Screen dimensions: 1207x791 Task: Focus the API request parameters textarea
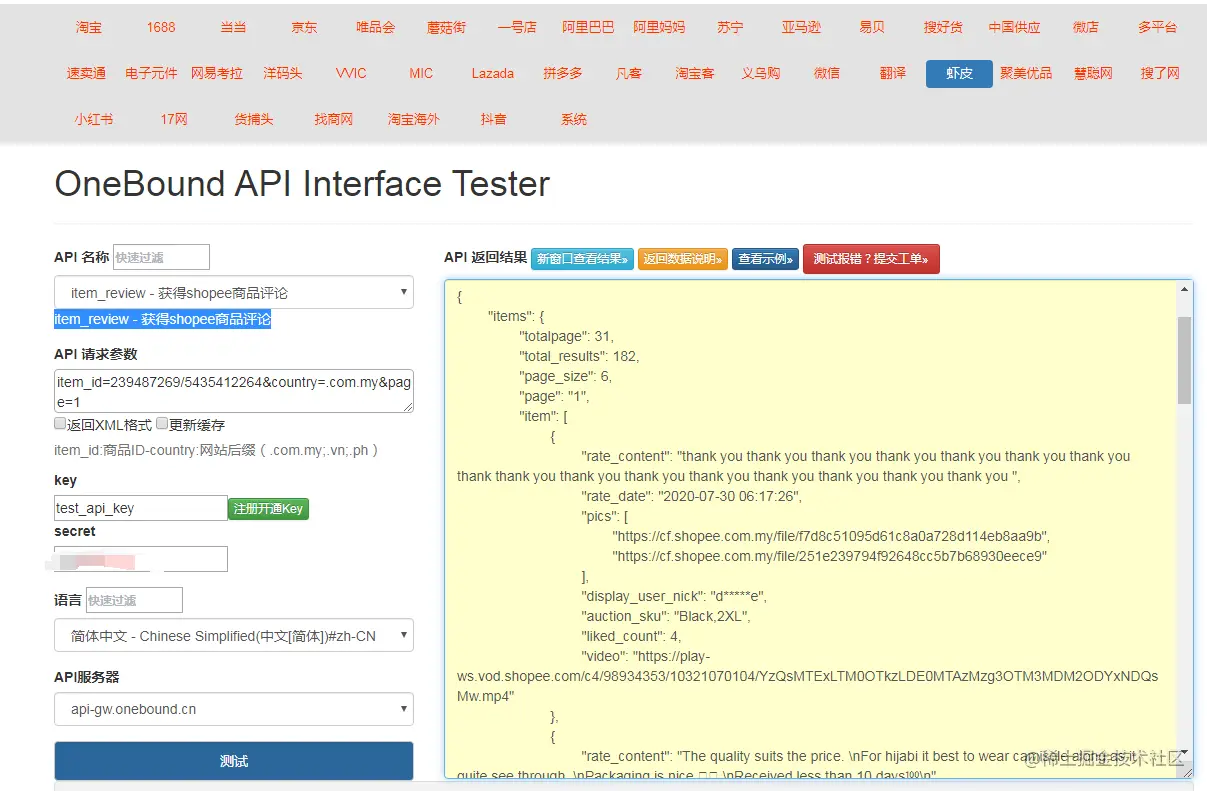pyautogui.click(x=233, y=391)
